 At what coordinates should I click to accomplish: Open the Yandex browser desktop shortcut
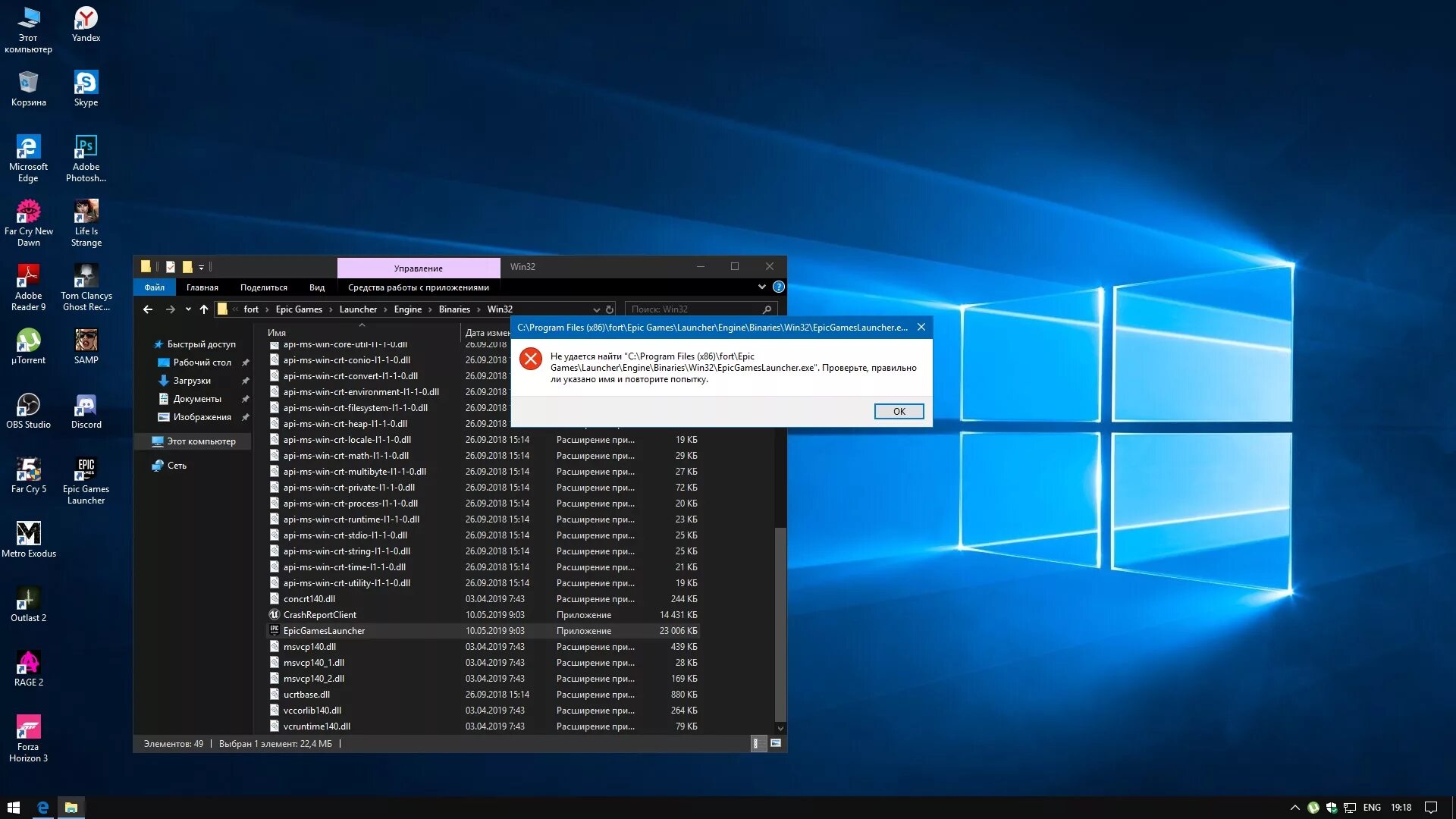86,24
